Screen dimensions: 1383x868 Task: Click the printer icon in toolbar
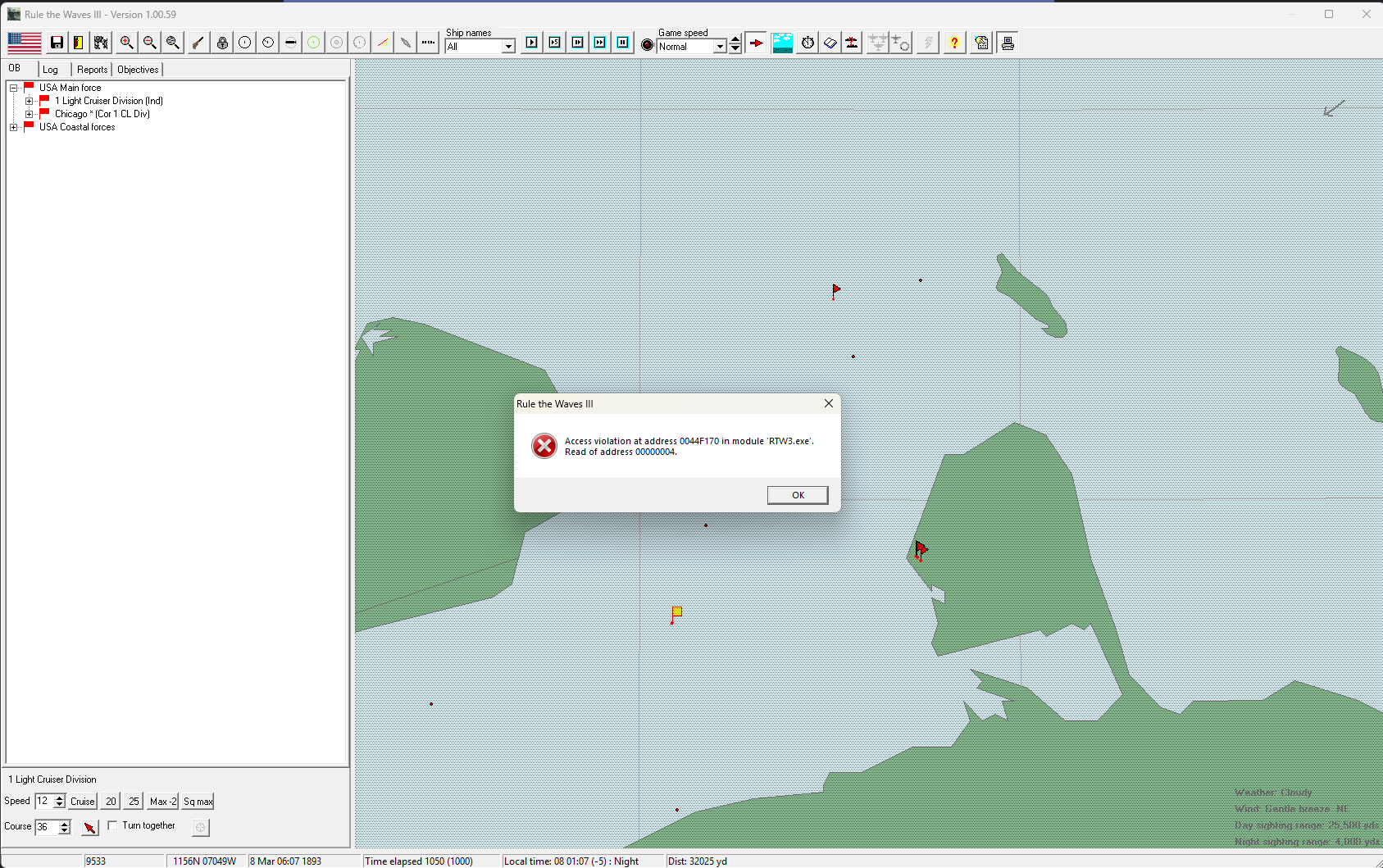[x=1008, y=43]
